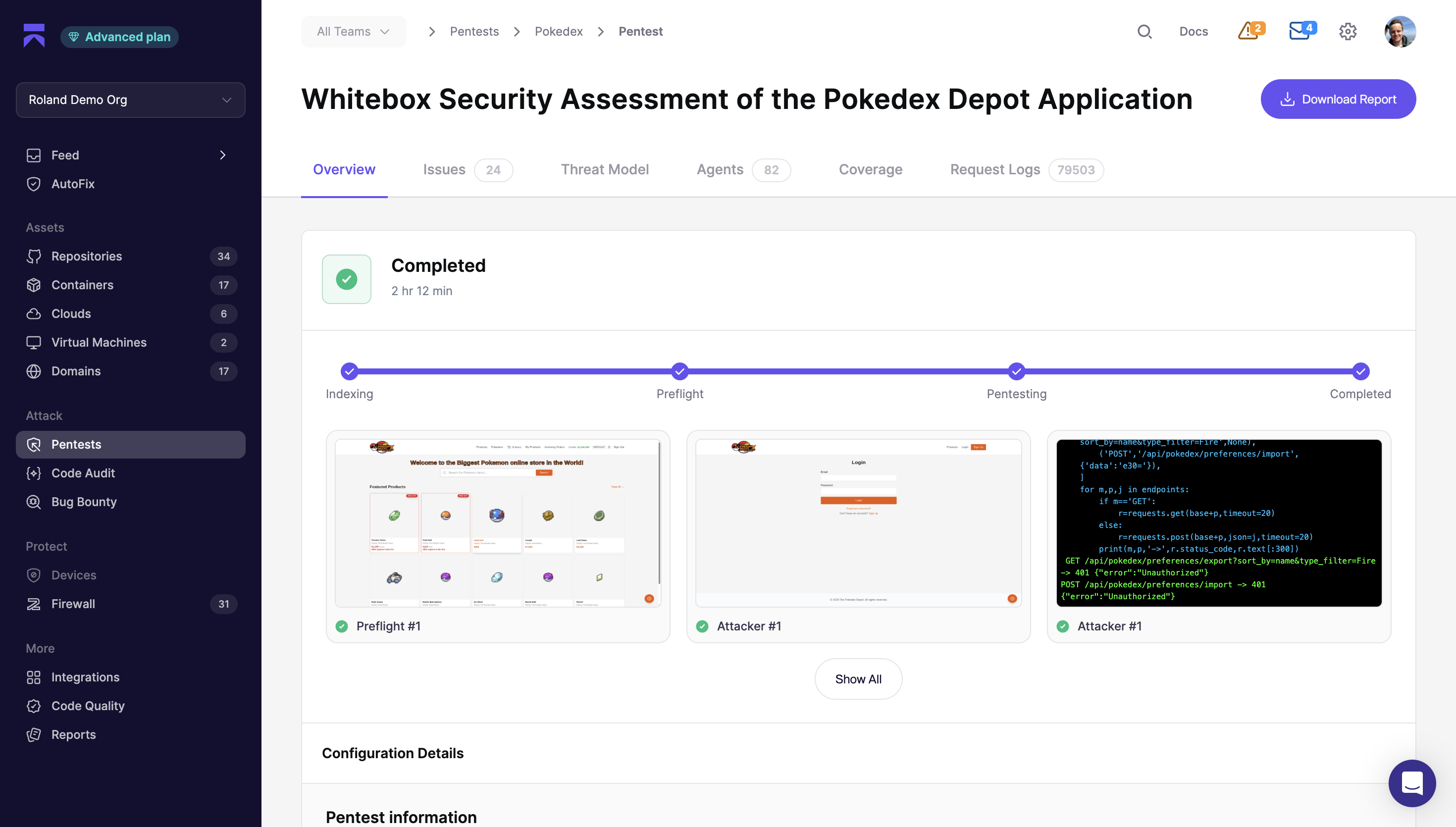Open the Request Logs tab

click(1027, 169)
